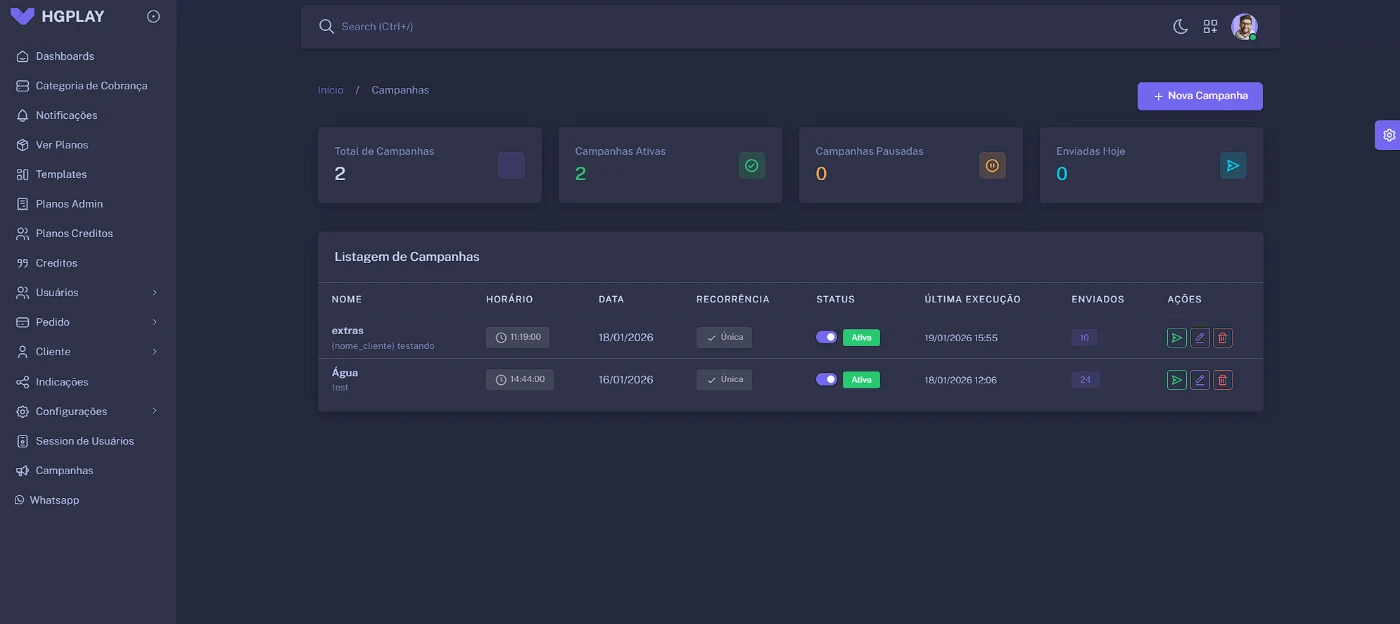1400x624 pixels.
Task: Delete the 'Água' campaign trash icon
Action: click(x=1222, y=380)
